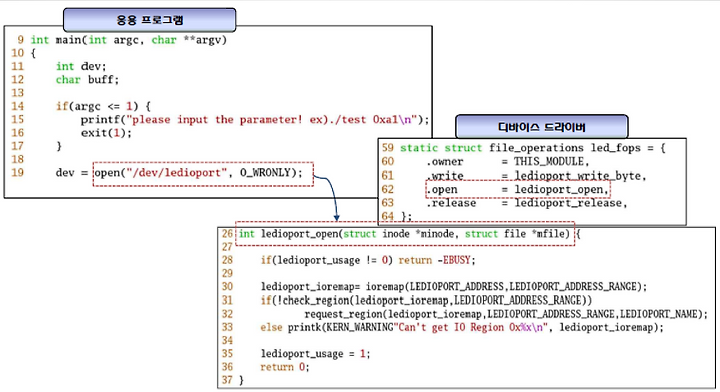
Task: Click line number 59 in driver struct
Action: pyautogui.click(x=388, y=148)
